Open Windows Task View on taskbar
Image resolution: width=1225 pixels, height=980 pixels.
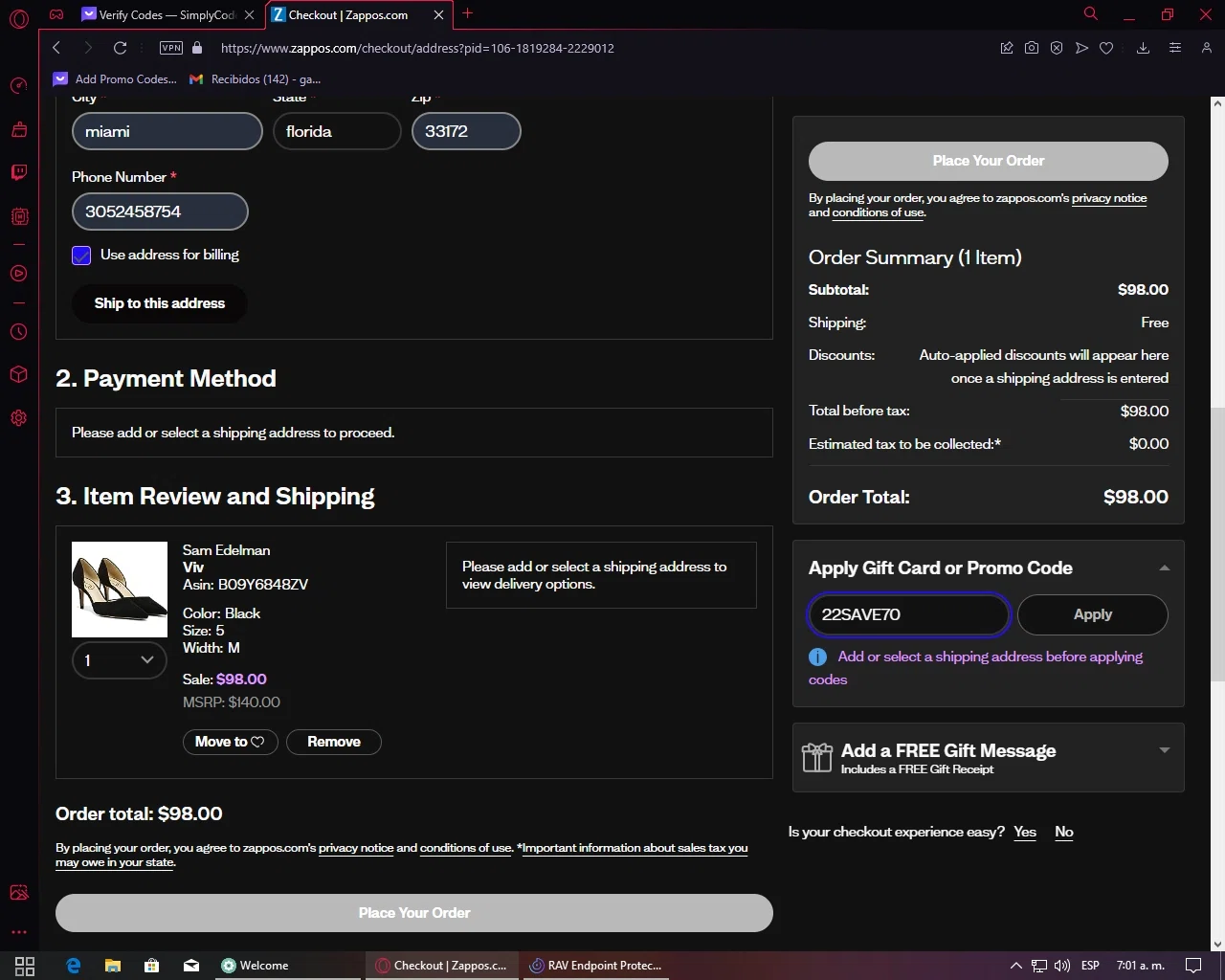(x=25, y=966)
